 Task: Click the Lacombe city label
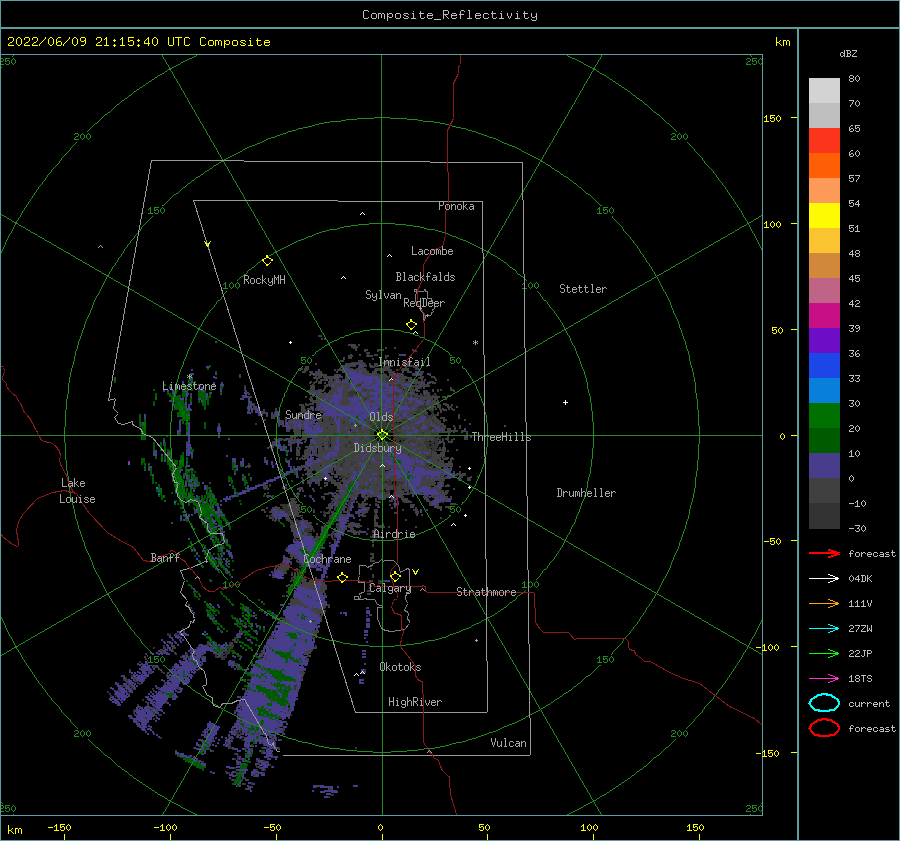(432, 251)
